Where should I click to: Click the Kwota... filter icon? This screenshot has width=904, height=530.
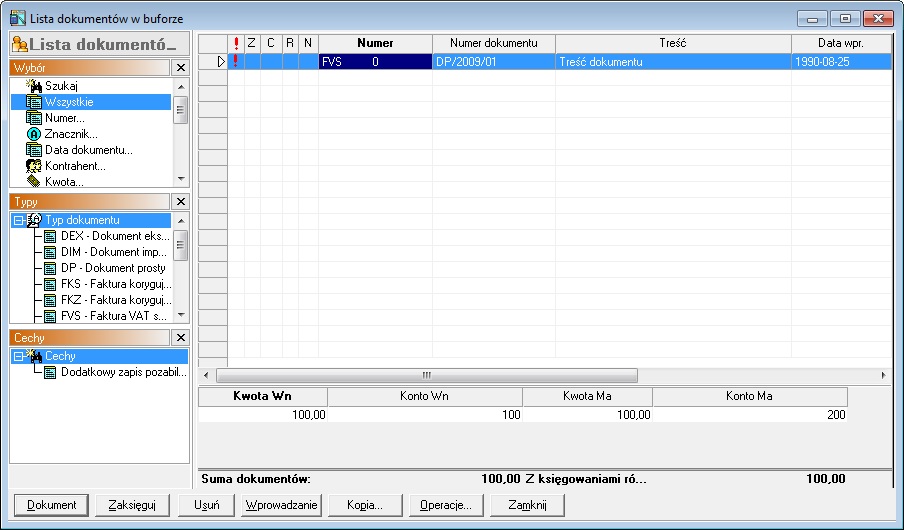point(33,181)
